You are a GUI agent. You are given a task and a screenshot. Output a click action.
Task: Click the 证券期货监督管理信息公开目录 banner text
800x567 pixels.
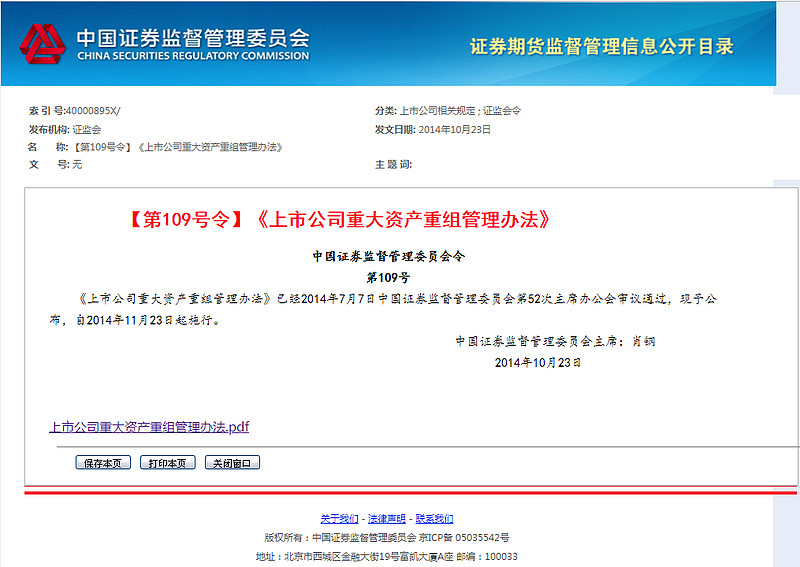(602, 46)
